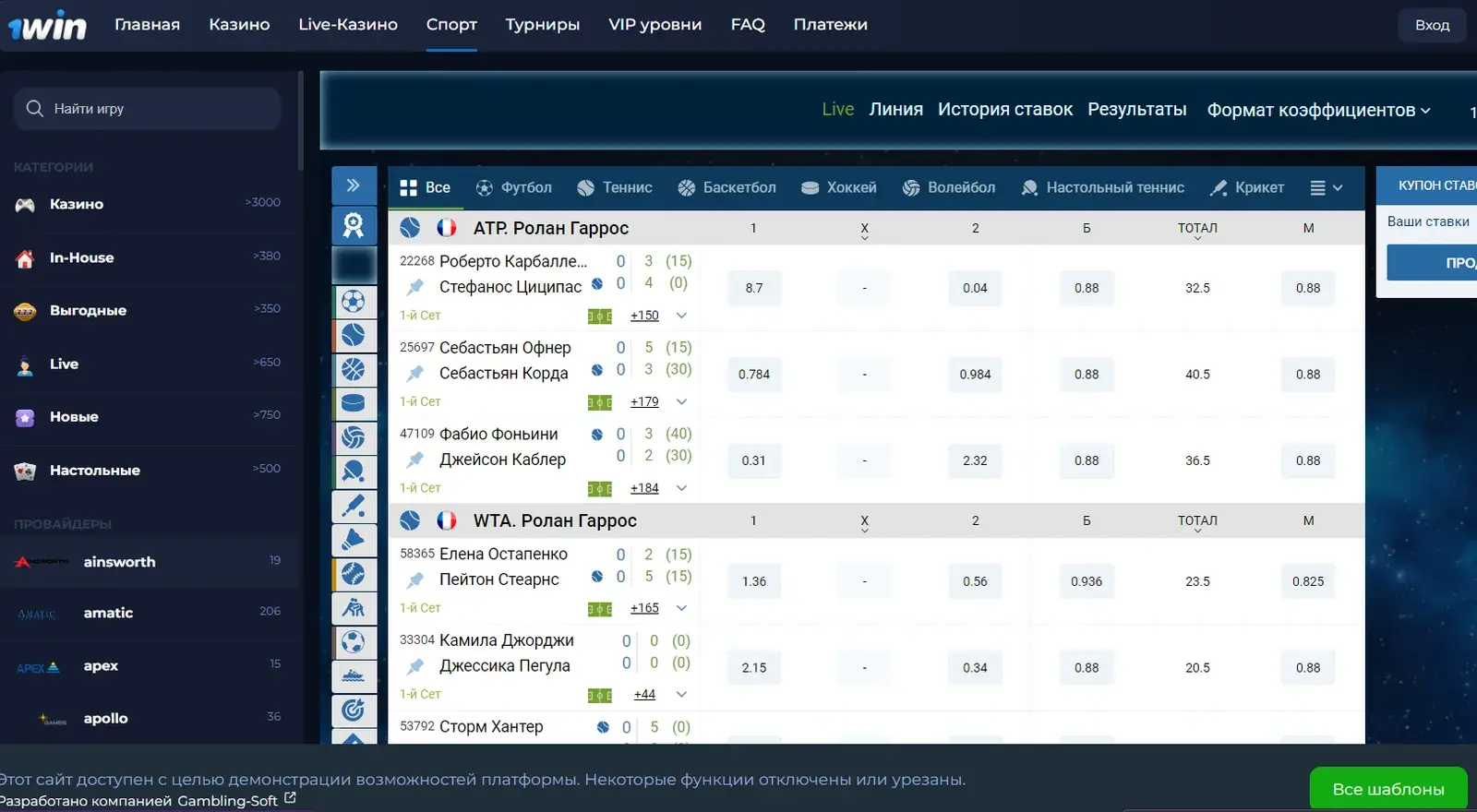Select the darts target sidebar icon
This screenshot has height=812, width=1477.
click(354, 710)
